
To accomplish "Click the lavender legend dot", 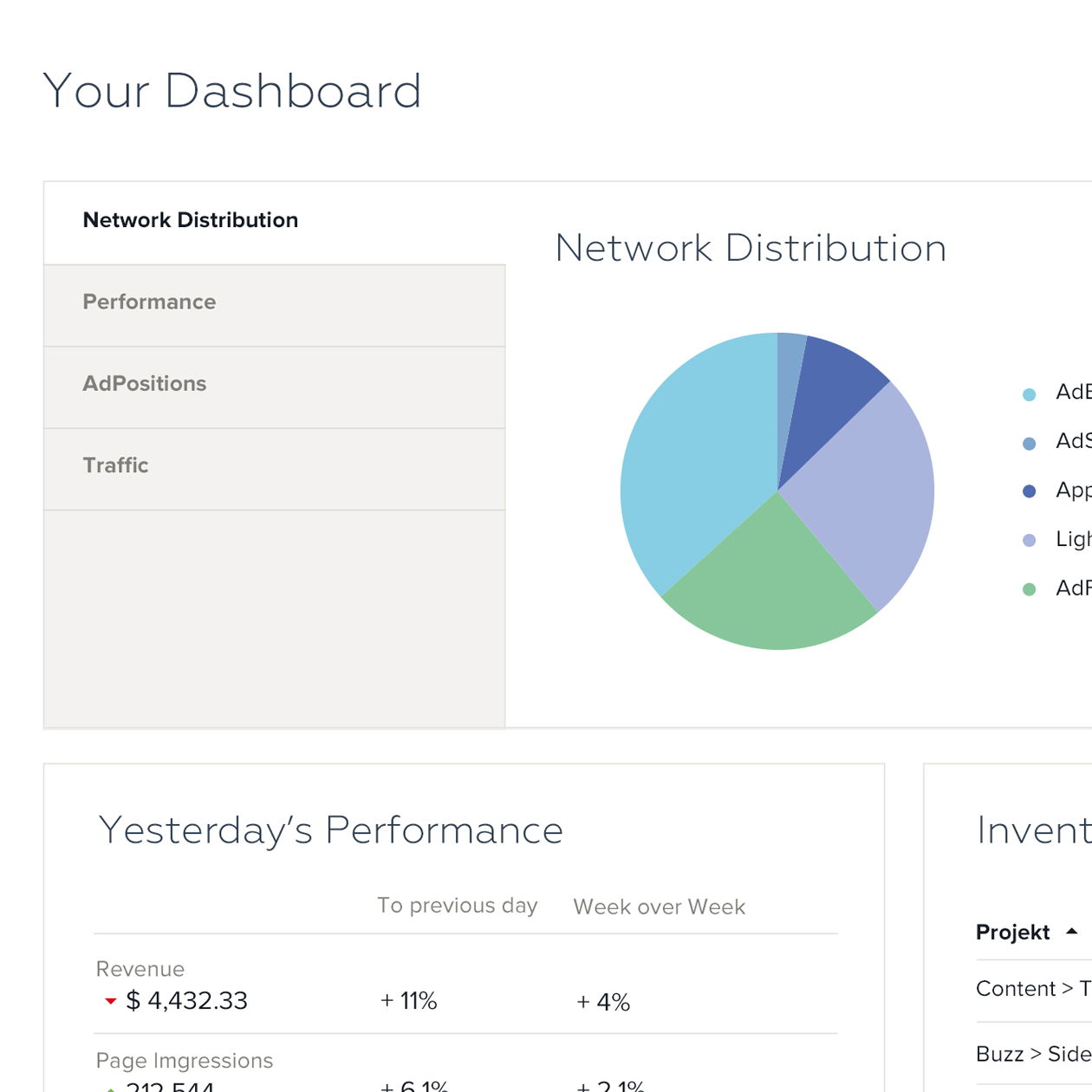I will [x=1030, y=541].
